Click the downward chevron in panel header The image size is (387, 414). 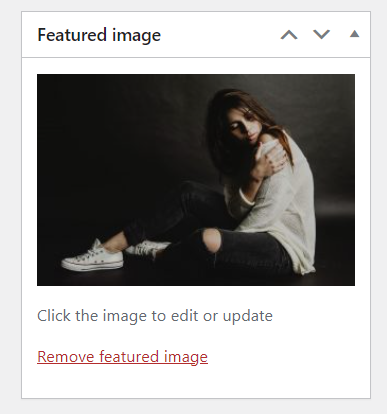[x=321, y=34]
